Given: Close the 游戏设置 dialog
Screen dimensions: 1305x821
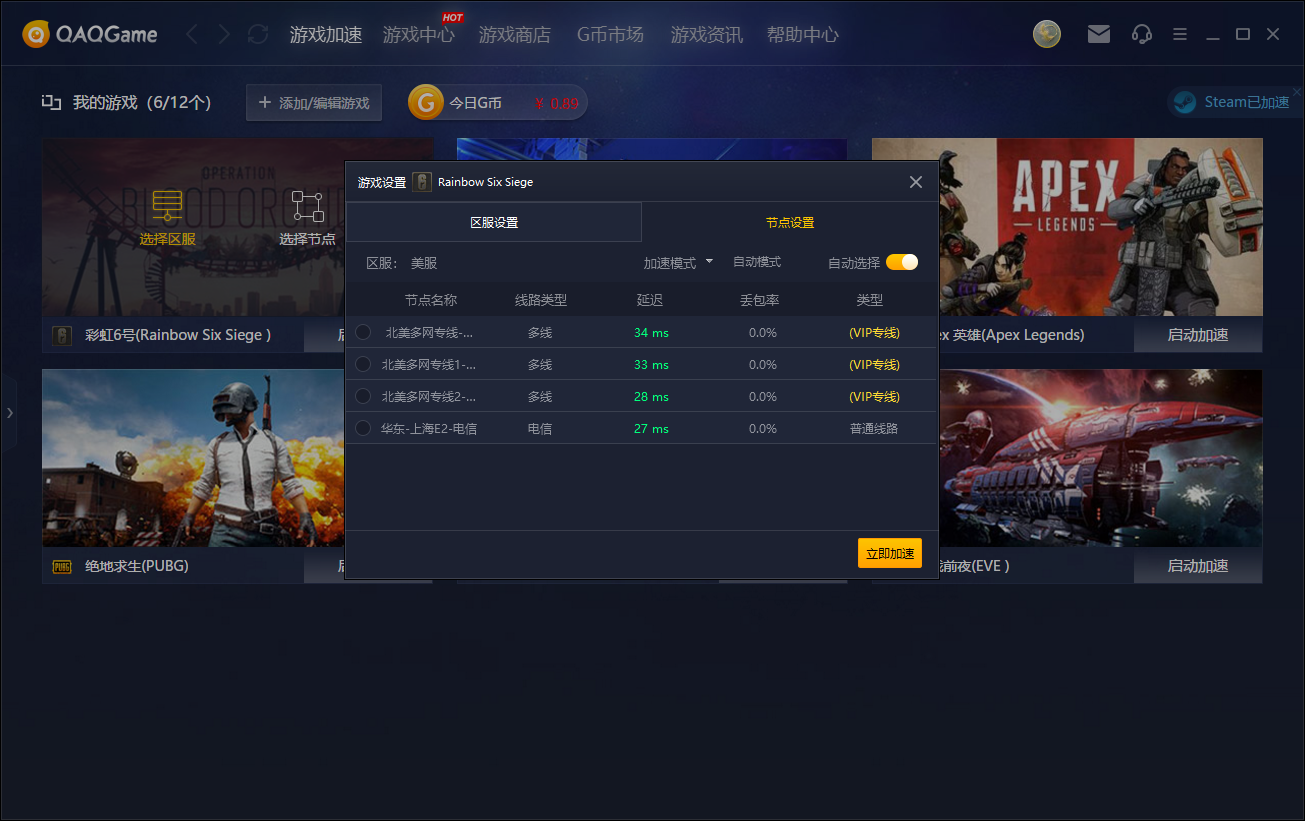Looking at the screenshot, I should pos(915,182).
